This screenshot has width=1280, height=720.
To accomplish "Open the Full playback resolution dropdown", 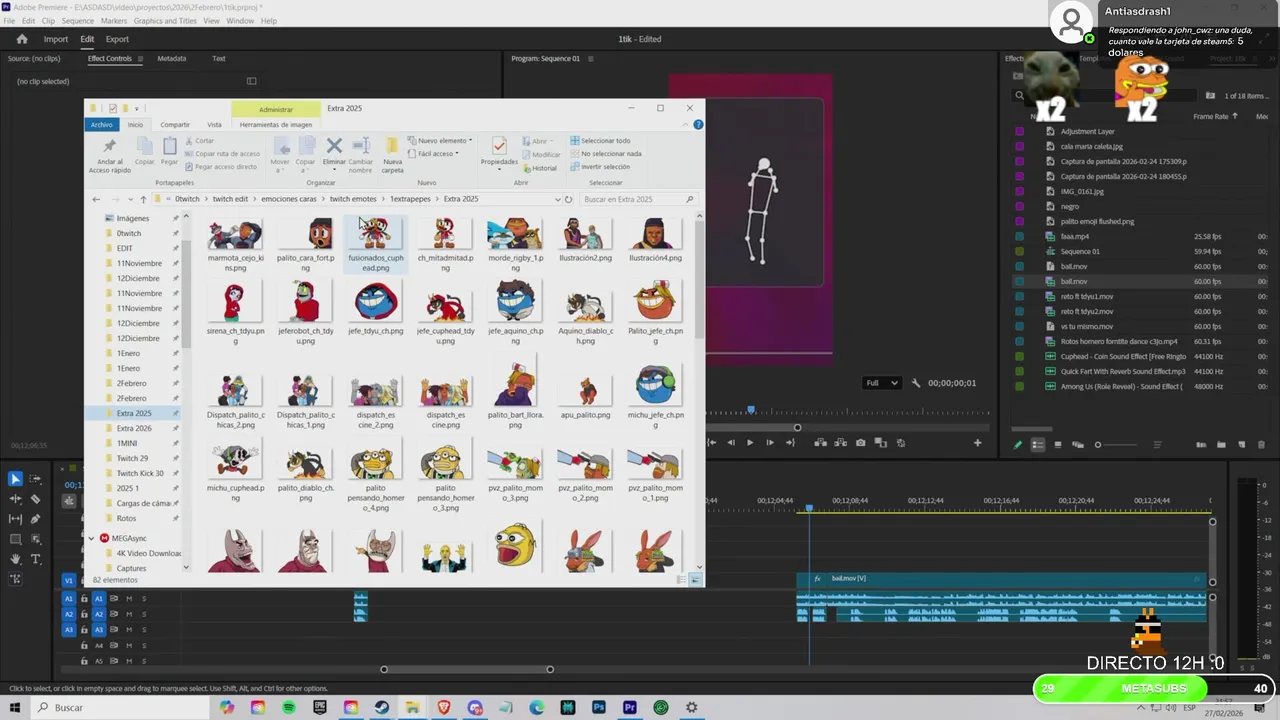I will (x=881, y=383).
